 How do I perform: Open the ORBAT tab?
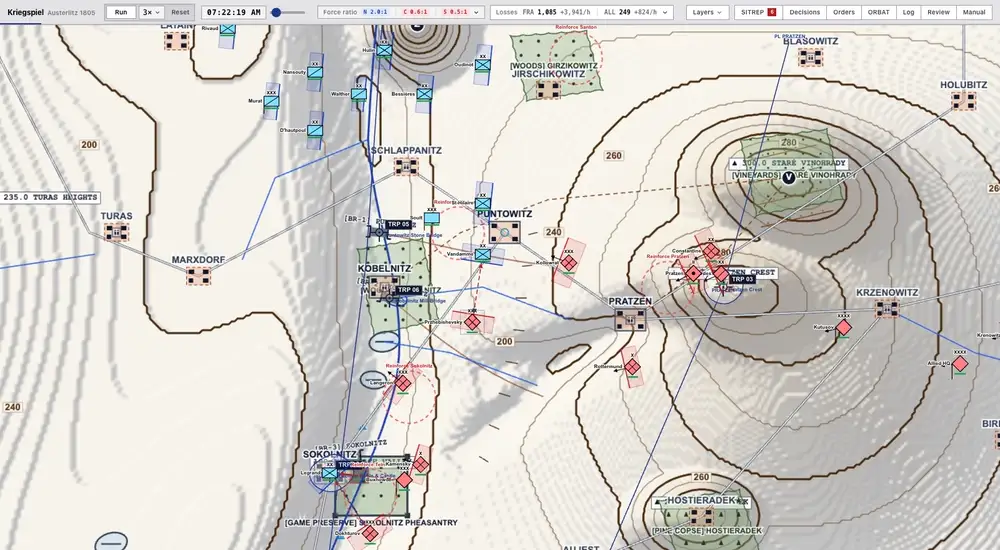click(x=878, y=12)
